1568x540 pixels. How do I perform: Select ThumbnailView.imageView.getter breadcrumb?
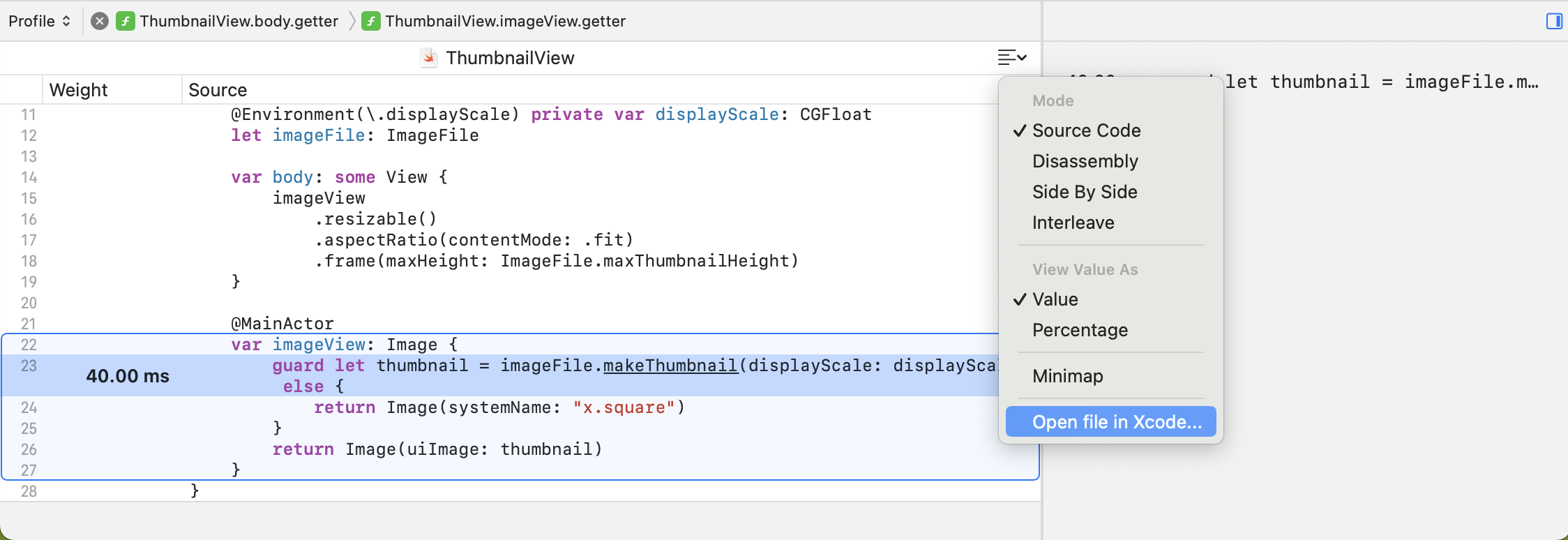point(505,21)
